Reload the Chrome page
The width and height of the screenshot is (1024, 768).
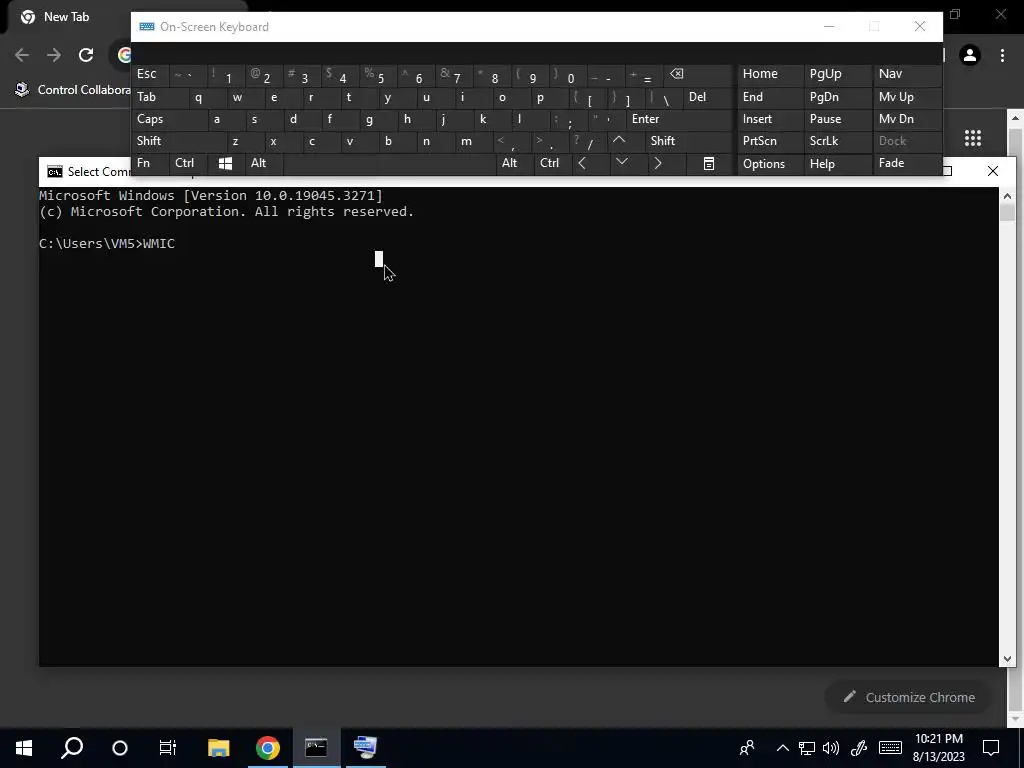click(x=86, y=55)
